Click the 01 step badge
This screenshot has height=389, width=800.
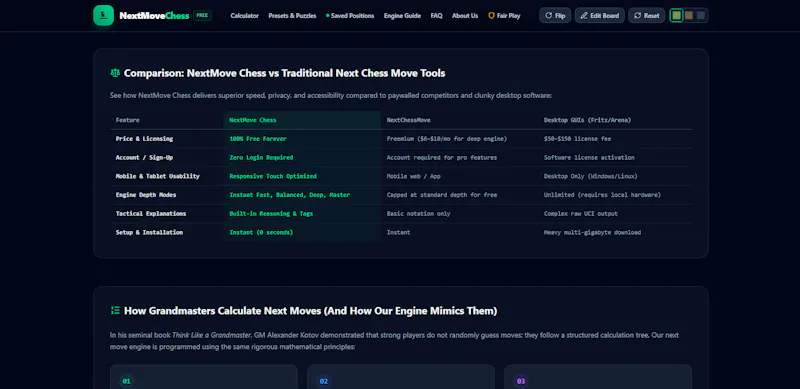[127, 381]
